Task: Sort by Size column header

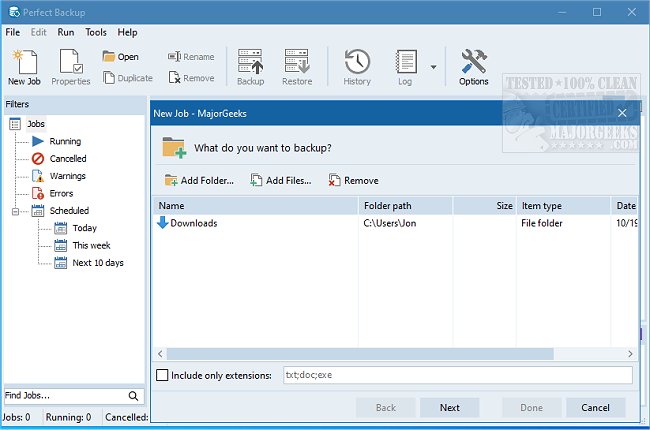Action: coord(485,206)
